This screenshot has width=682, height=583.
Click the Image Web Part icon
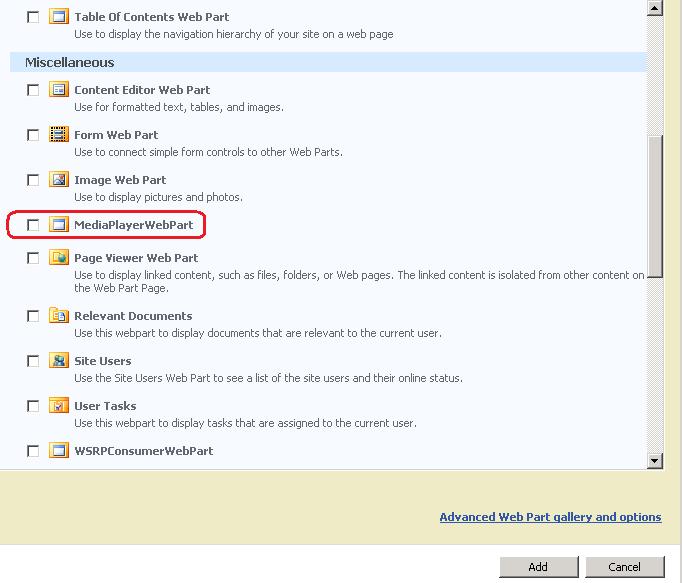coord(59,180)
